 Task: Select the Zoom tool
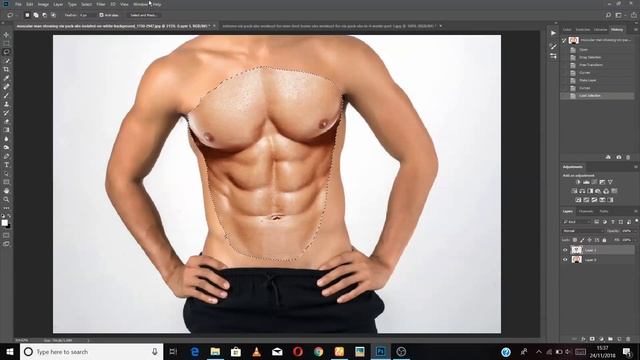point(6,199)
